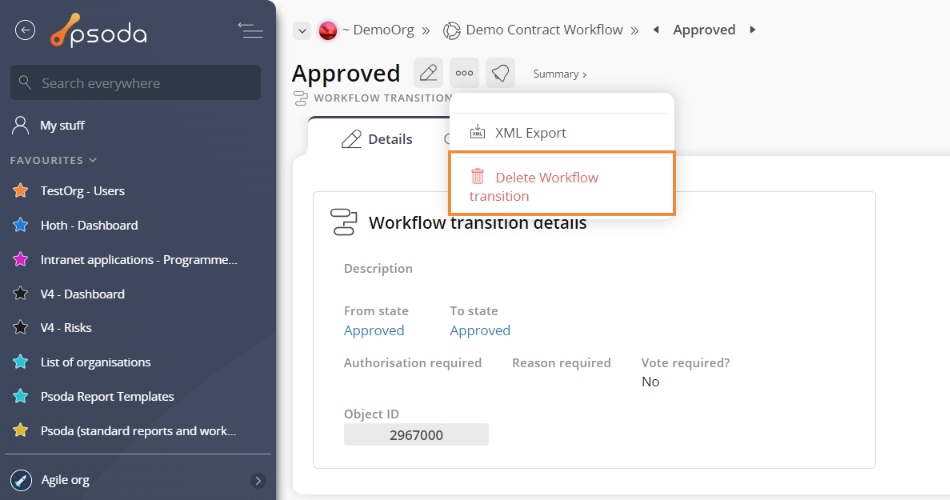The width and height of the screenshot is (950, 500).
Task: Expand the Summary section link
Action: click(560, 74)
